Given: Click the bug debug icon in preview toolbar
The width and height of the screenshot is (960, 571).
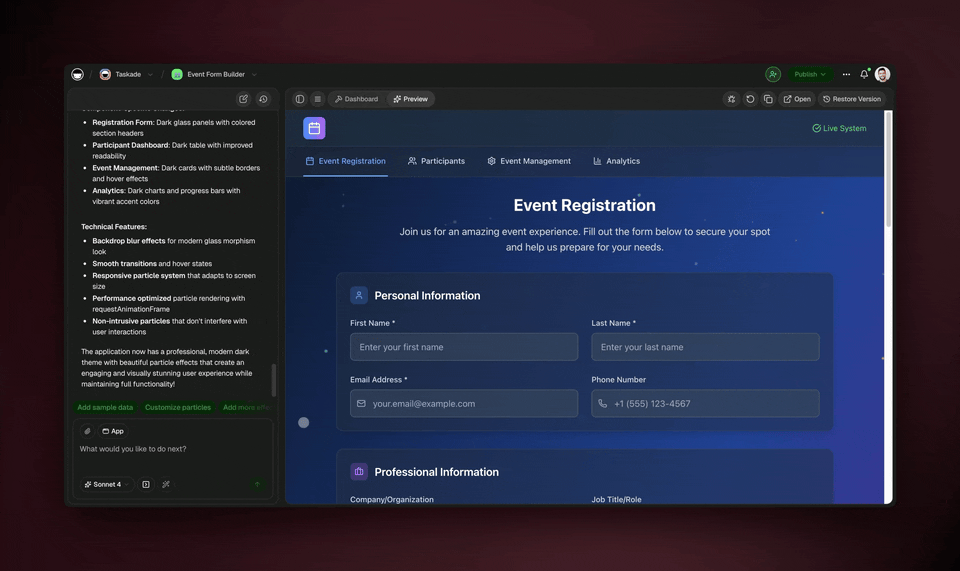Looking at the screenshot, I should pyautogui.click(x=732, y=99).
